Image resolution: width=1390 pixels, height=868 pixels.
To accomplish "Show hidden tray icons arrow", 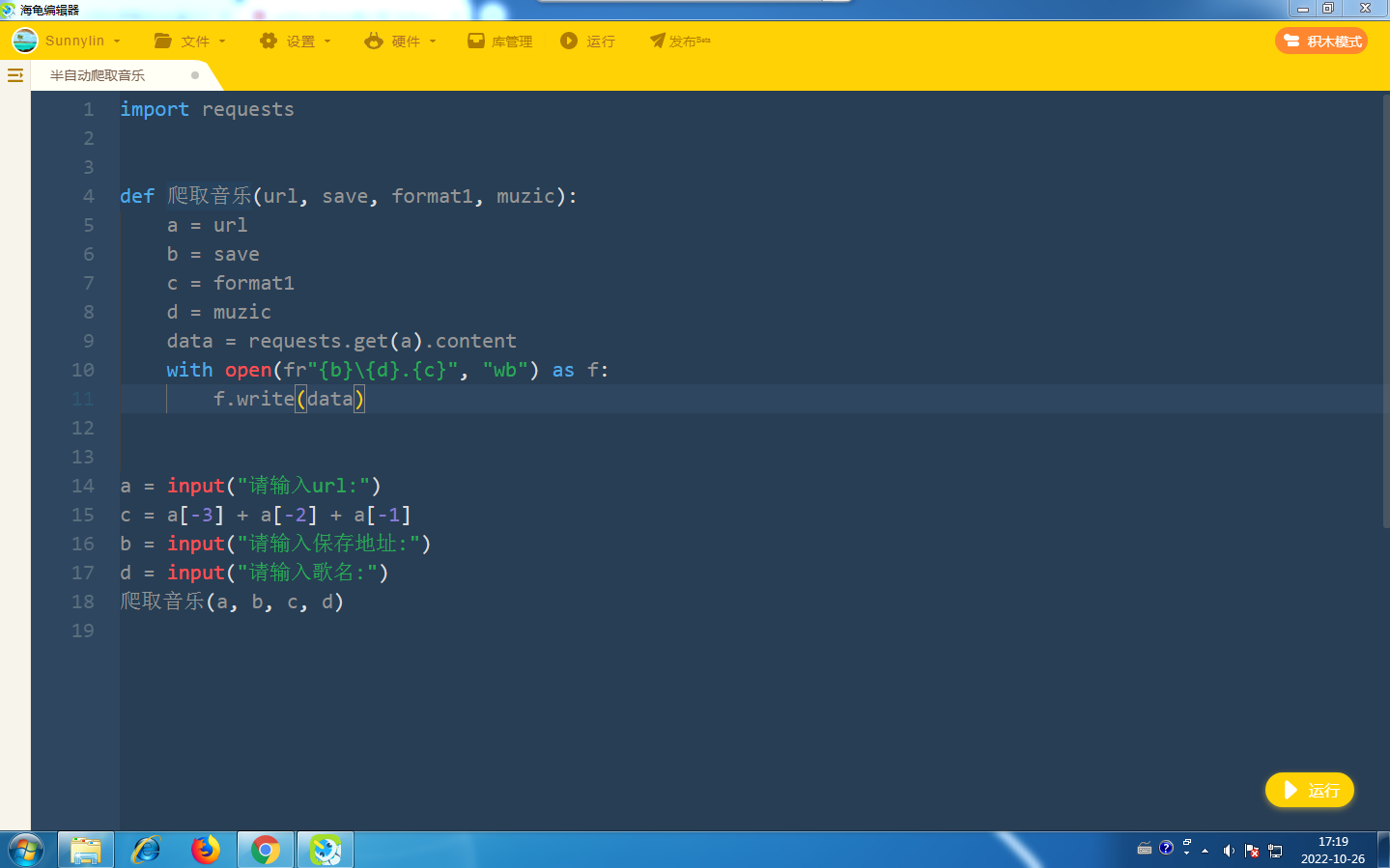I will (x=1206, y=851).
